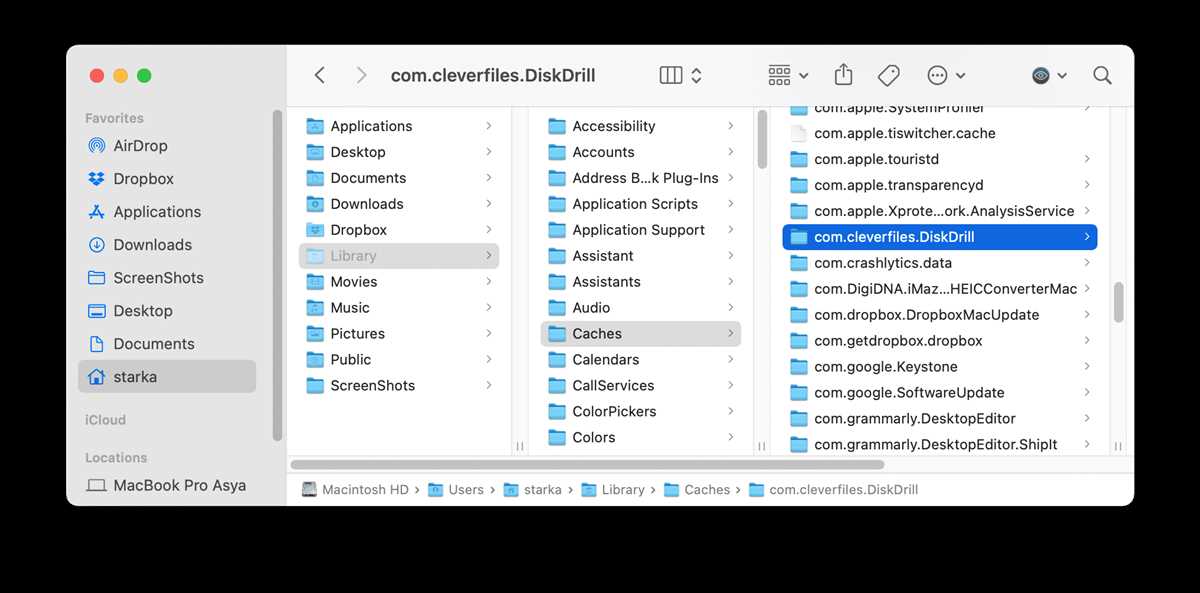Expand the Application Support folder chevron

[x=731, y=230]
